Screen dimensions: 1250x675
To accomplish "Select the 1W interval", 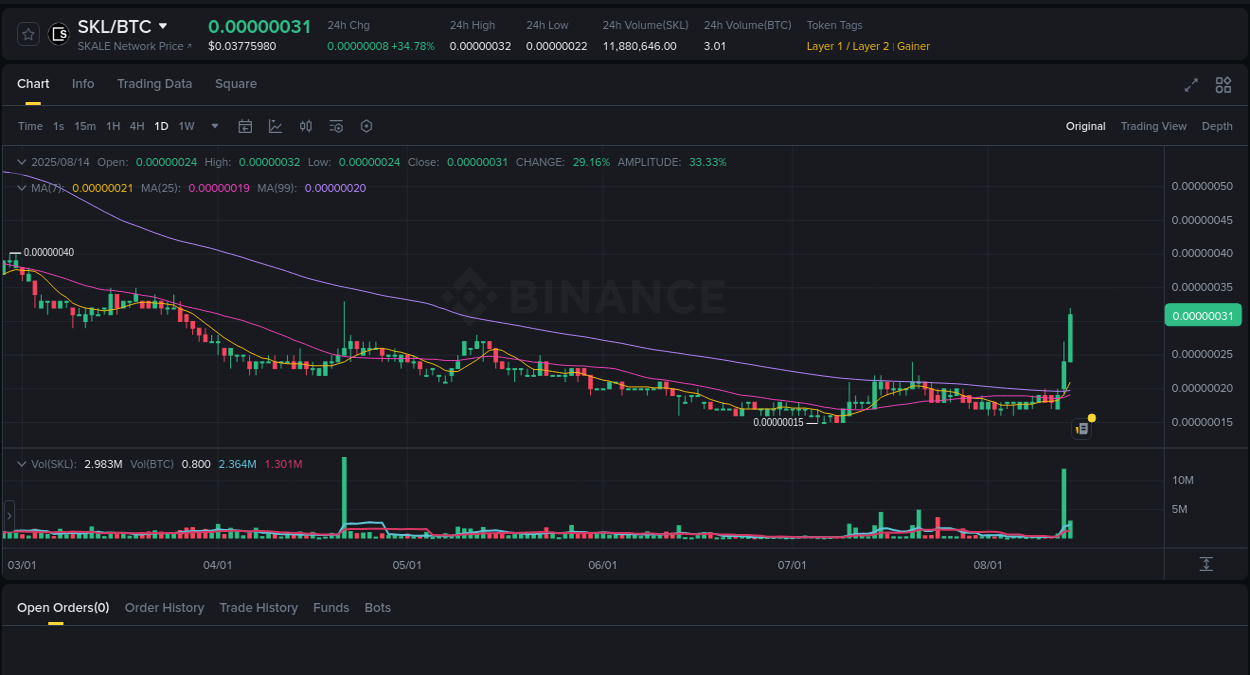I will (x=186, y=126).
